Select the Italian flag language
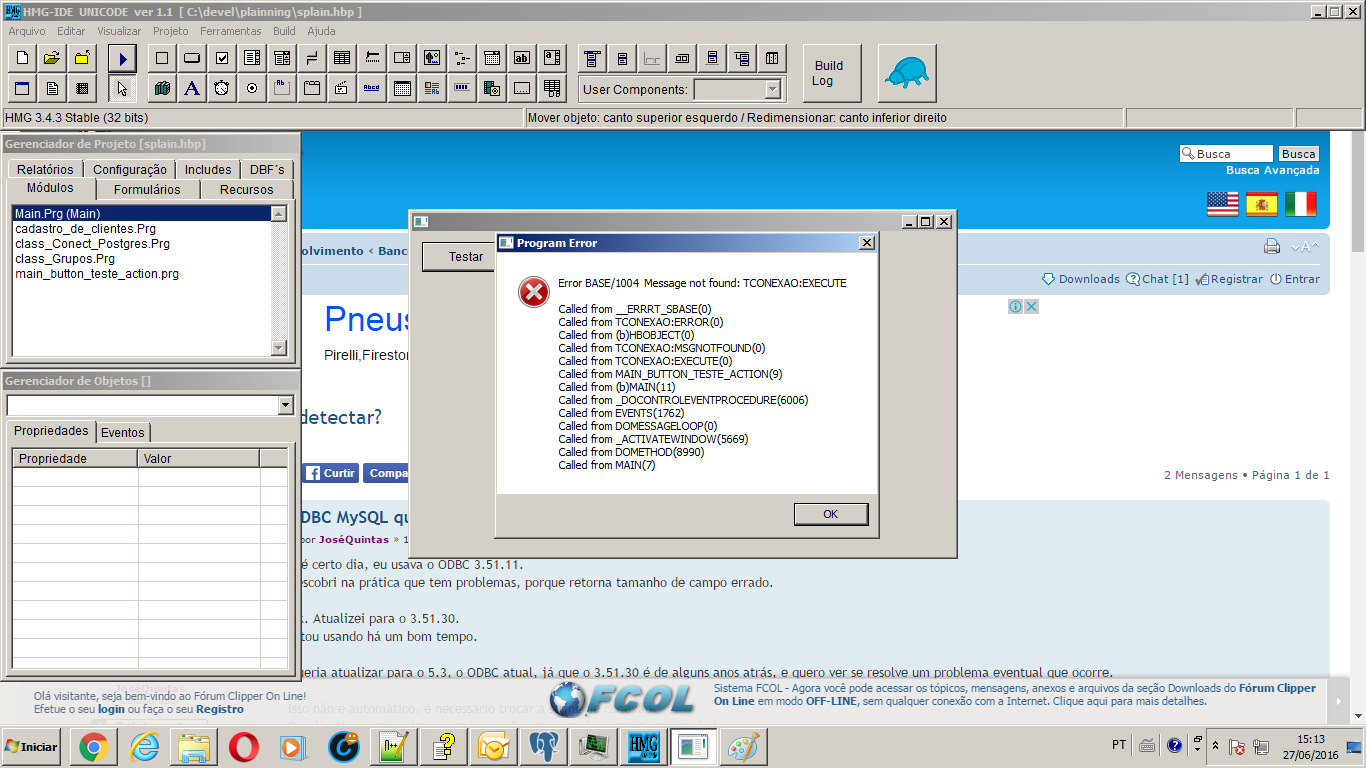This screenshot has height=768, width=1366. click(1301, 205)
